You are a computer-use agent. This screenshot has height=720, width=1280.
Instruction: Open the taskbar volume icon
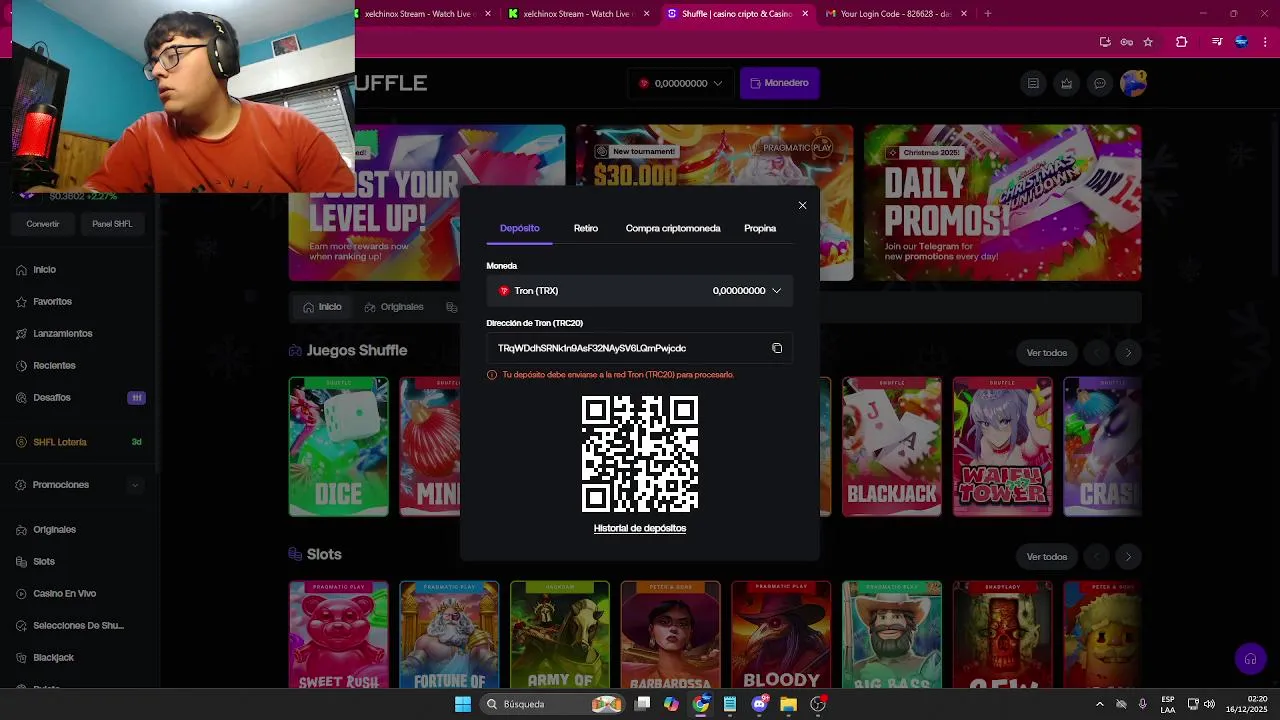(x=1210, y=704)
